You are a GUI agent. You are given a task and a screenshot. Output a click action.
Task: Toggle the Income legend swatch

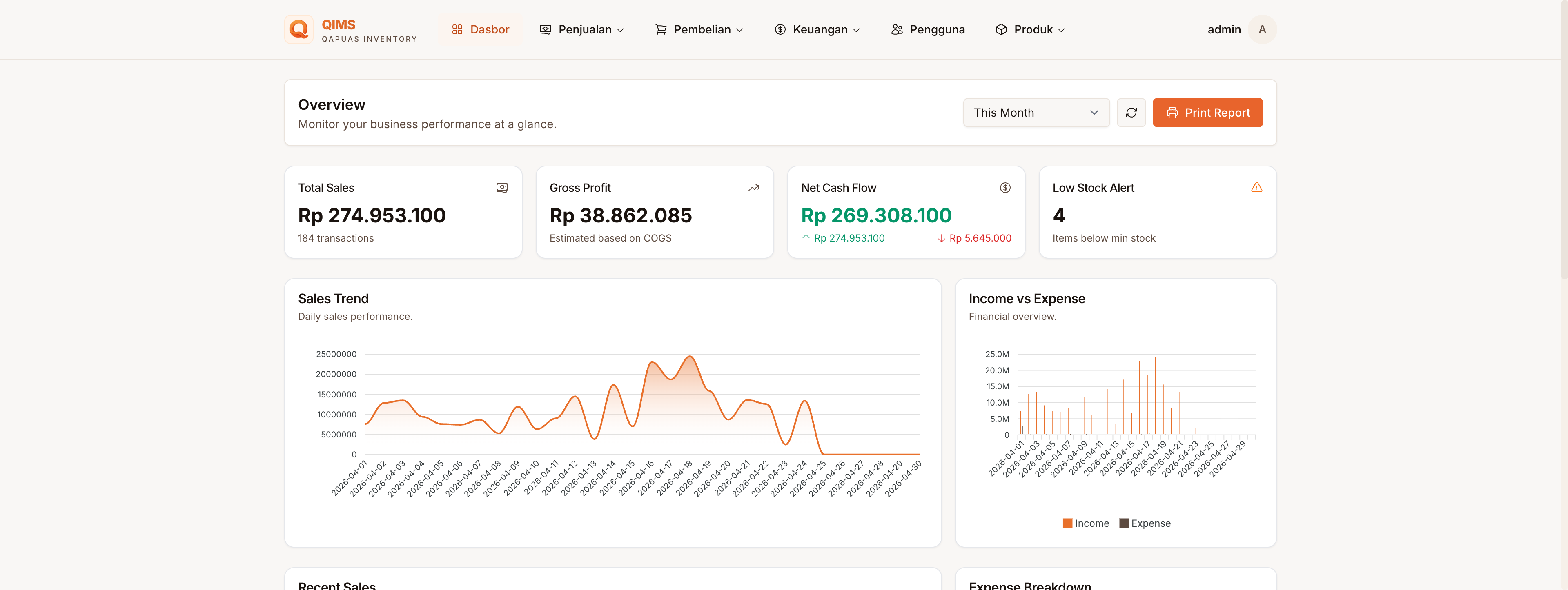pos(1067,523)
